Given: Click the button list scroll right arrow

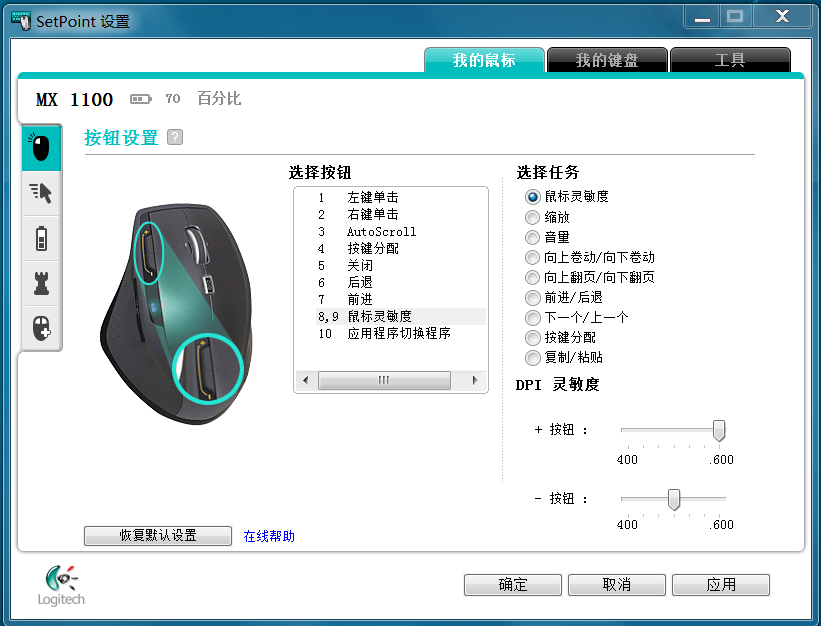Looking at the screenshot, I should (x=475, y=380).
